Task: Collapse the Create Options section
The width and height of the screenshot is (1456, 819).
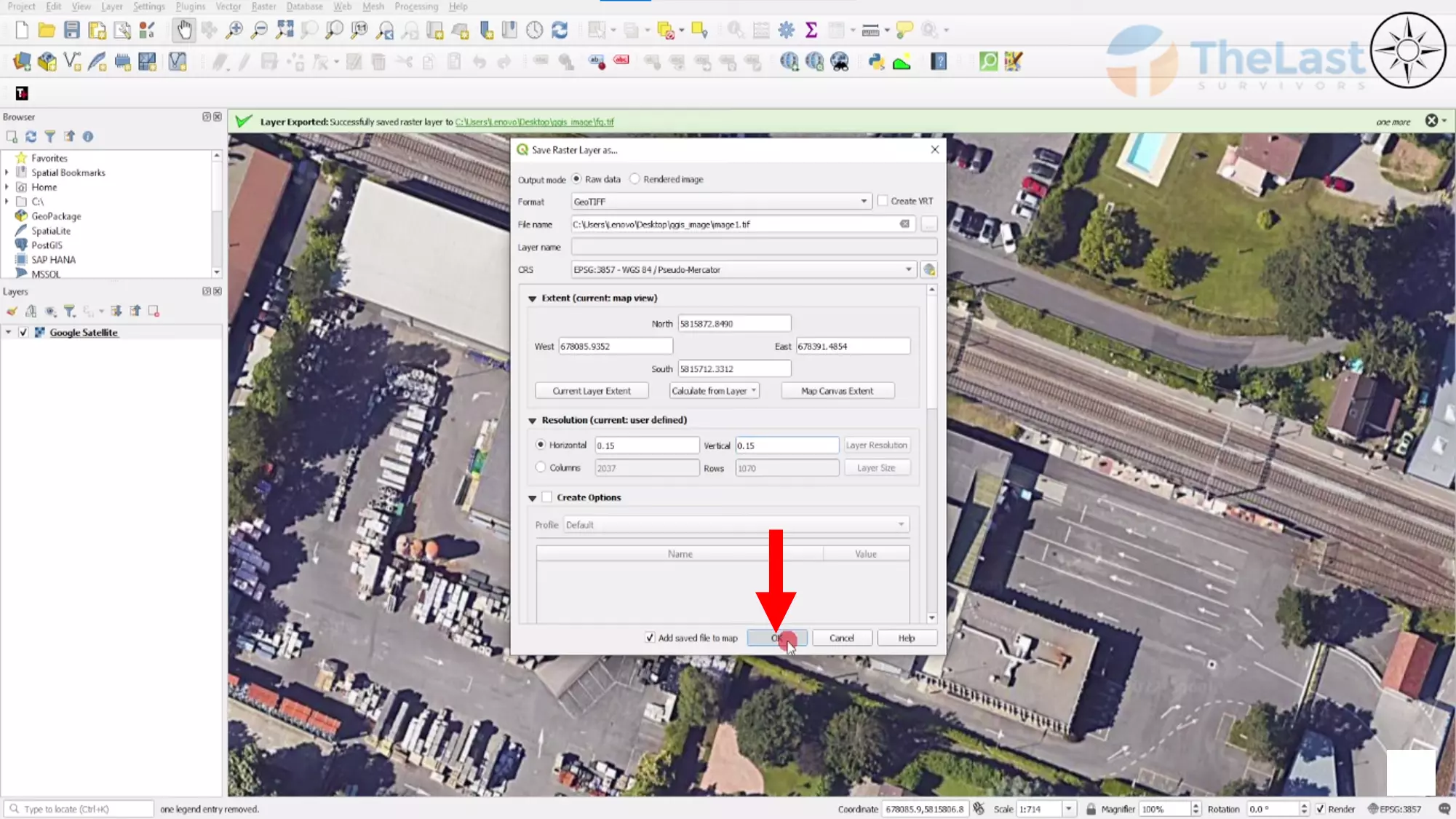Action: (532, 498)
